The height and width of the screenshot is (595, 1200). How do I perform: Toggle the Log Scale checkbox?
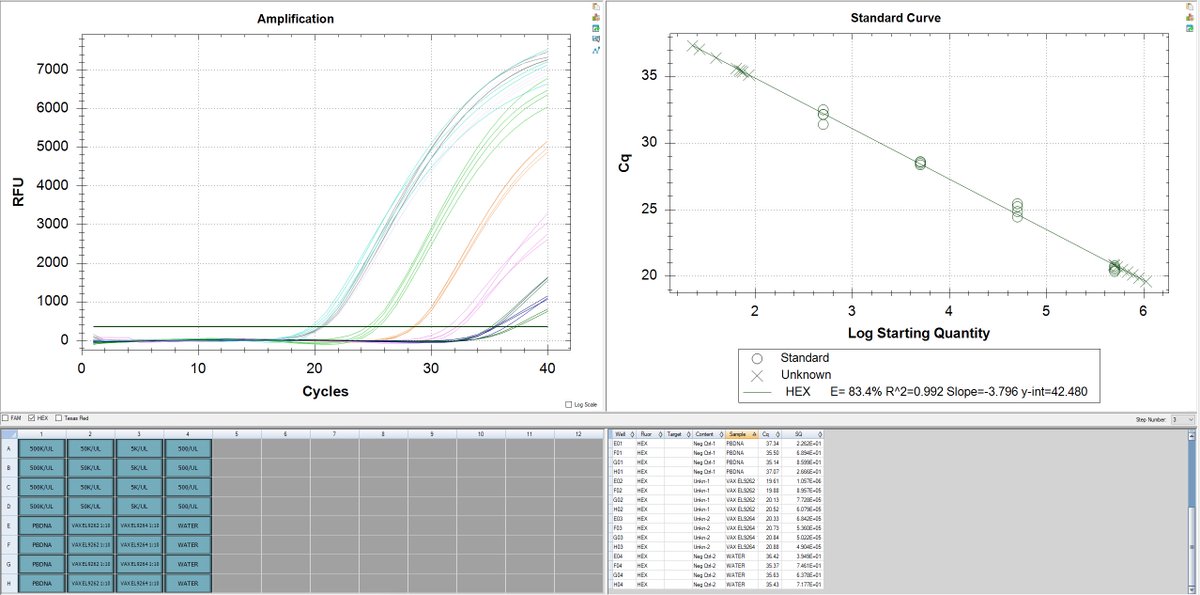(x=569, y=404)
